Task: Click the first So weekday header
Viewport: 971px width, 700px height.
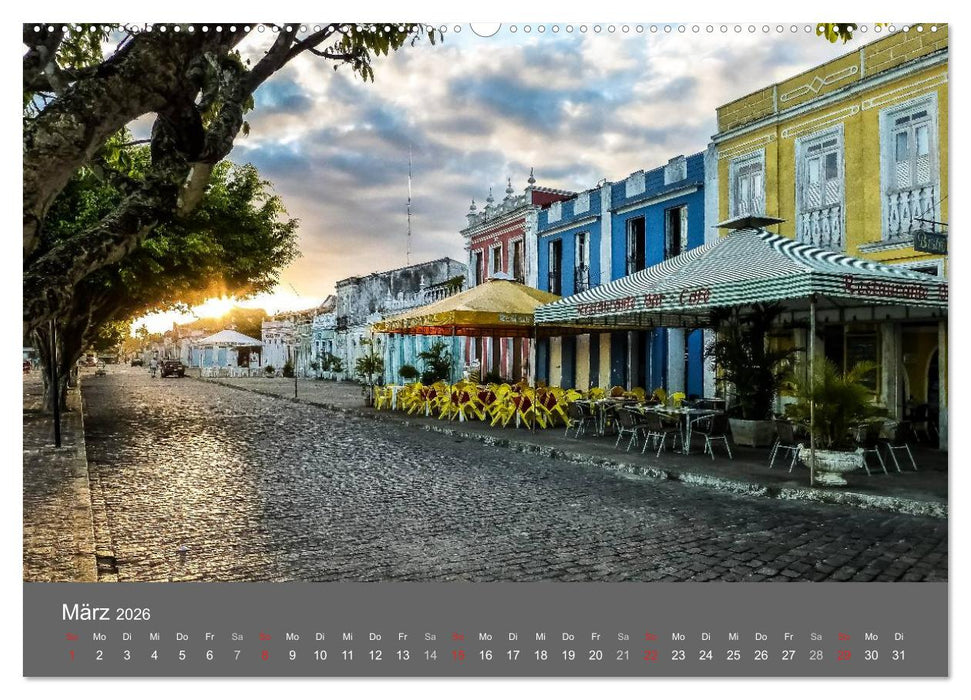Action: tap(71, 637)
